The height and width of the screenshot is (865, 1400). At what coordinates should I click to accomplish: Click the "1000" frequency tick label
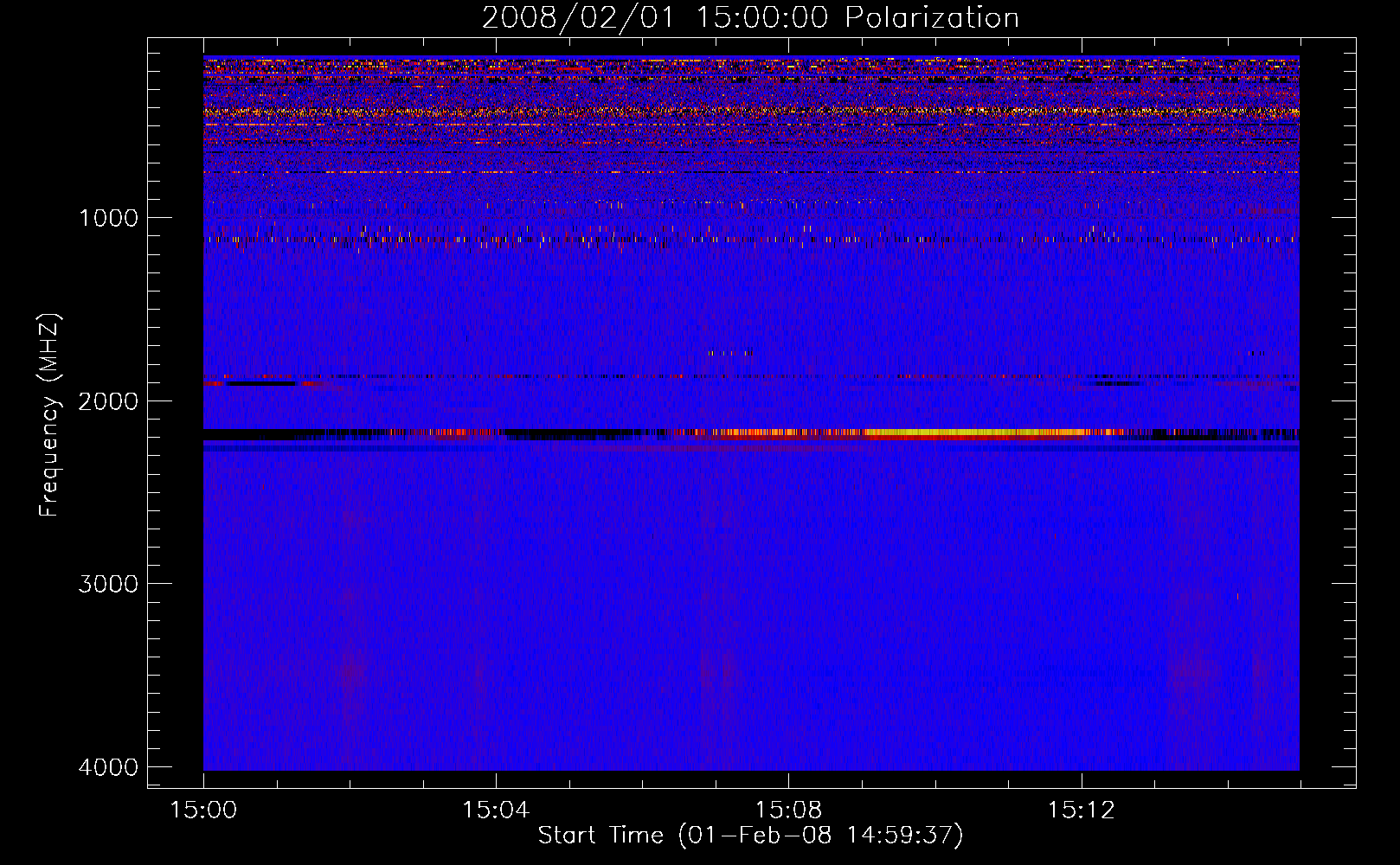coord(109,217)
